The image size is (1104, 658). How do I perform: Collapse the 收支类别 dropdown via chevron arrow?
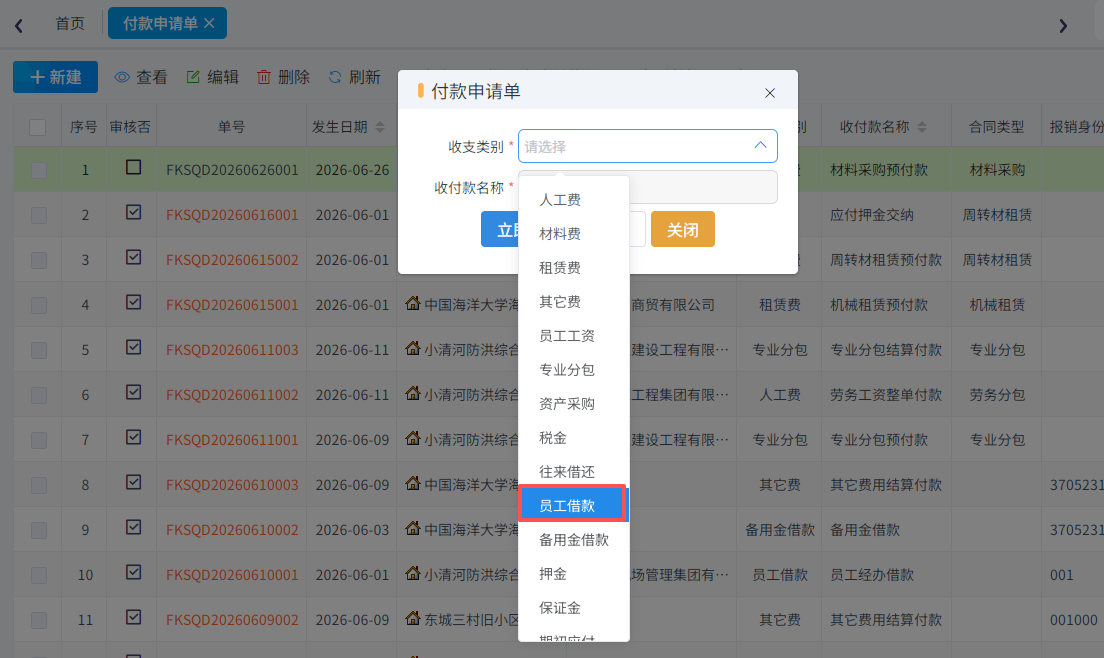[x=760, y=145]
